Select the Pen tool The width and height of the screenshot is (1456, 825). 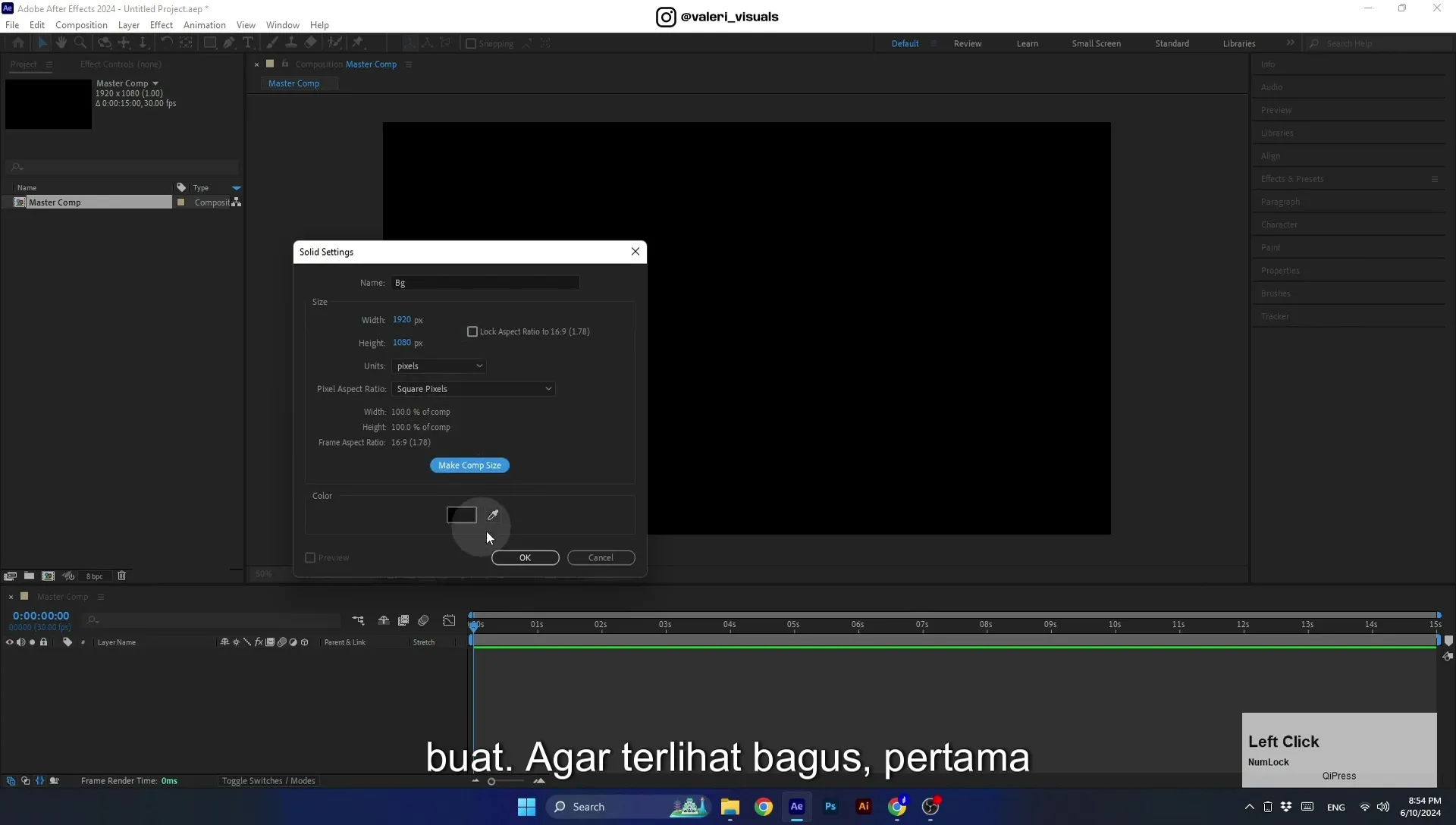[229, 43]
